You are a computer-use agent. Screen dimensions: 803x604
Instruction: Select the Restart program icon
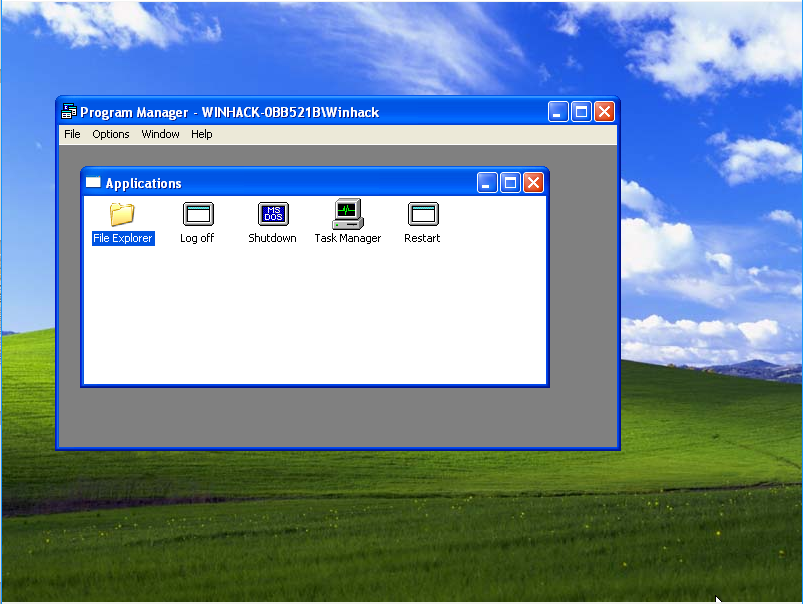coord(423,214)
